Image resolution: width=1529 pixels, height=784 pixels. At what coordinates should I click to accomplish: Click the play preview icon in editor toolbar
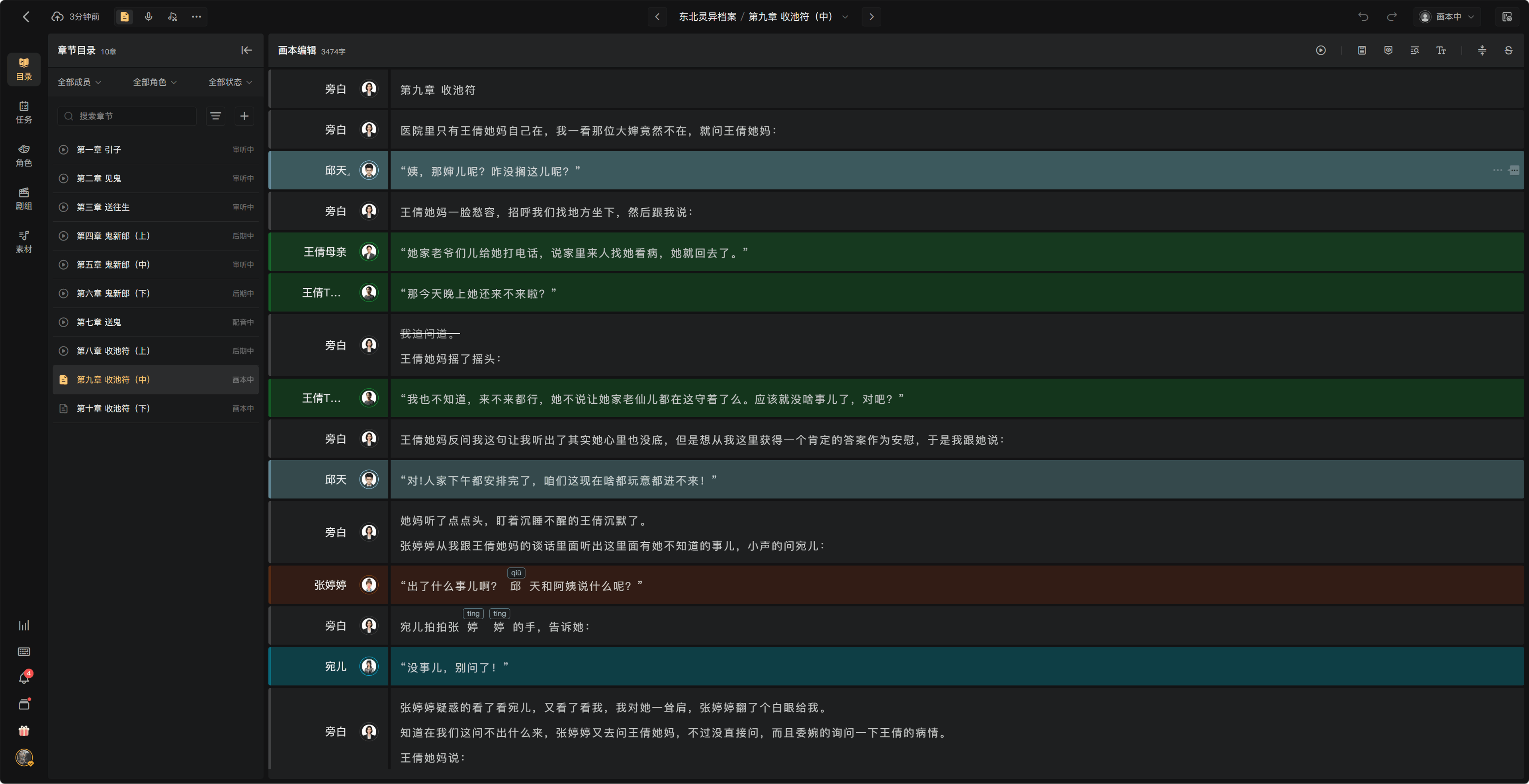1321,51
